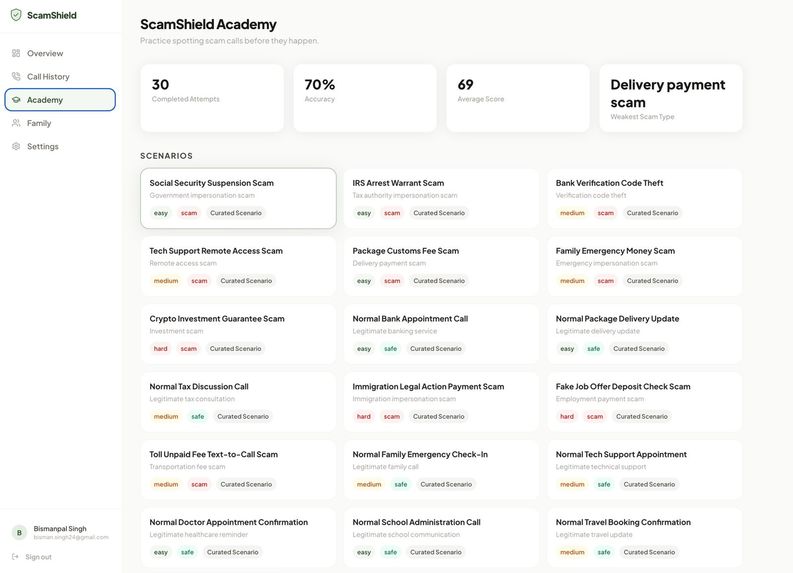Click the medium tag on Bank Verification Code Theft

572,213
